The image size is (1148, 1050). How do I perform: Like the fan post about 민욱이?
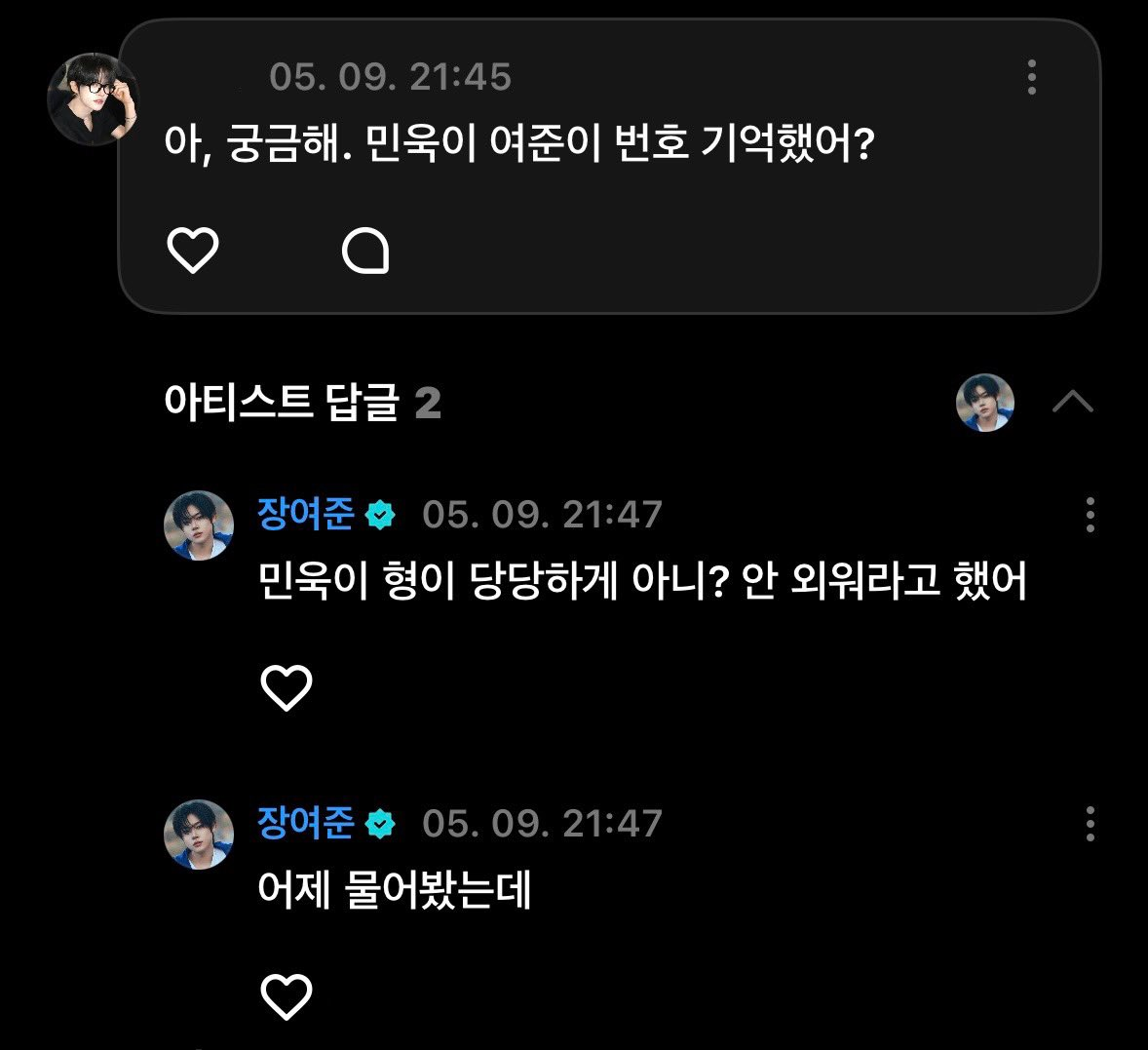[193, 251]
